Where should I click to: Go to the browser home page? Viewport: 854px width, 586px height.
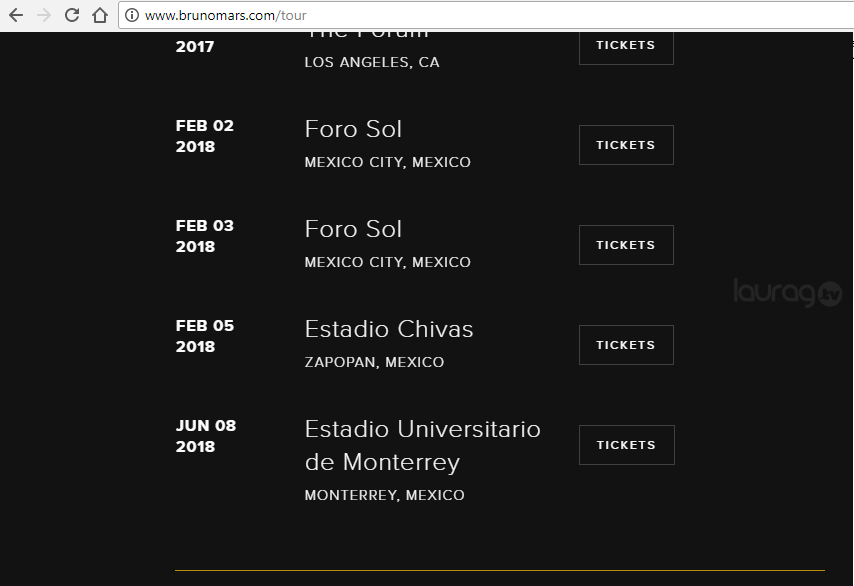[x=100, y=15]
